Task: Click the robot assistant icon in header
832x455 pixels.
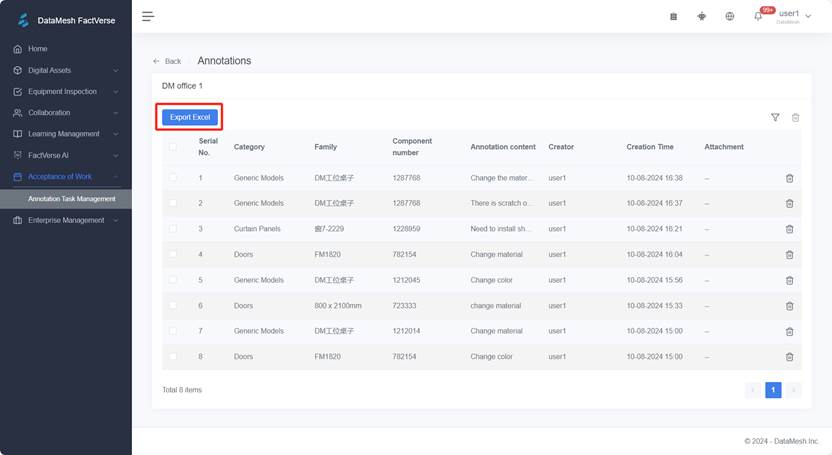Action: pos(701,16)
